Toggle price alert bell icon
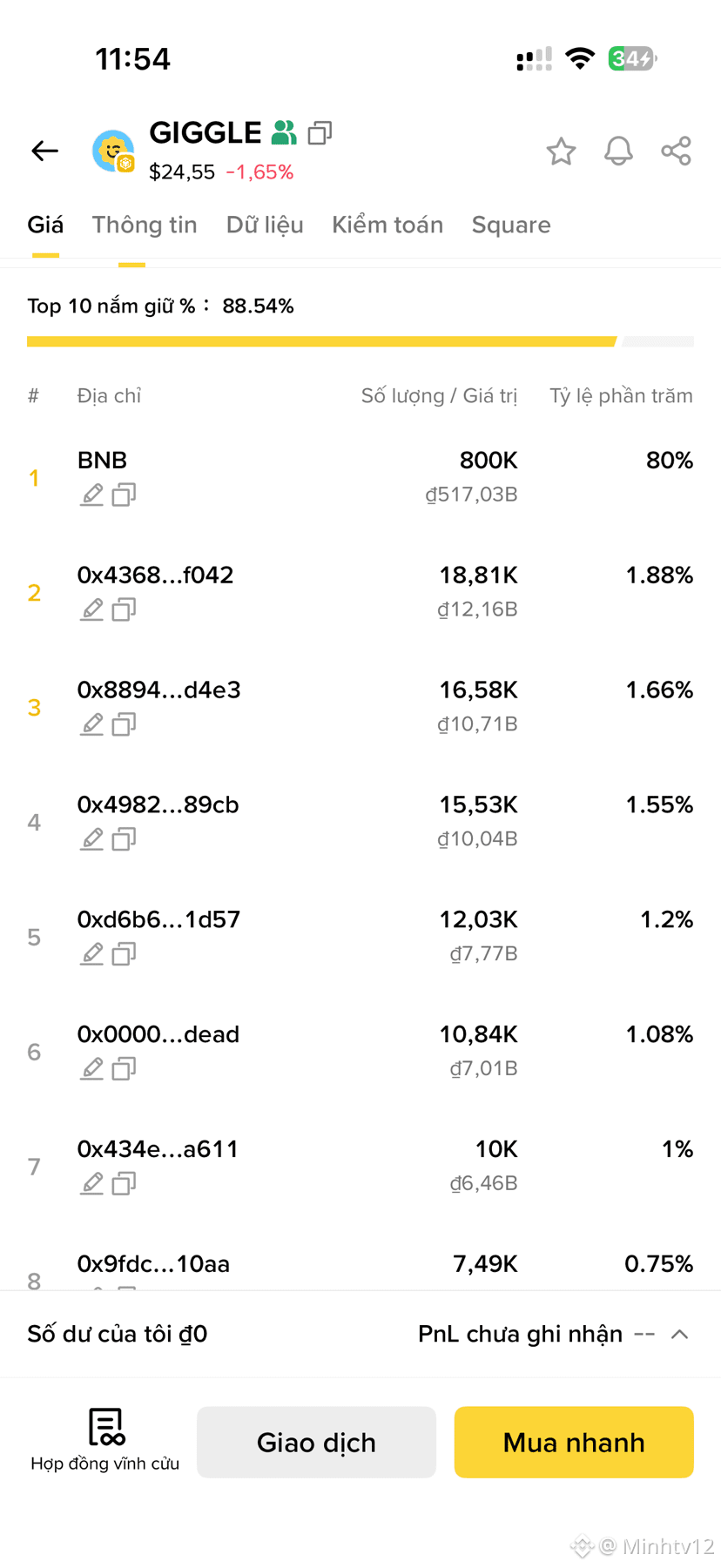 coord(618,151)
